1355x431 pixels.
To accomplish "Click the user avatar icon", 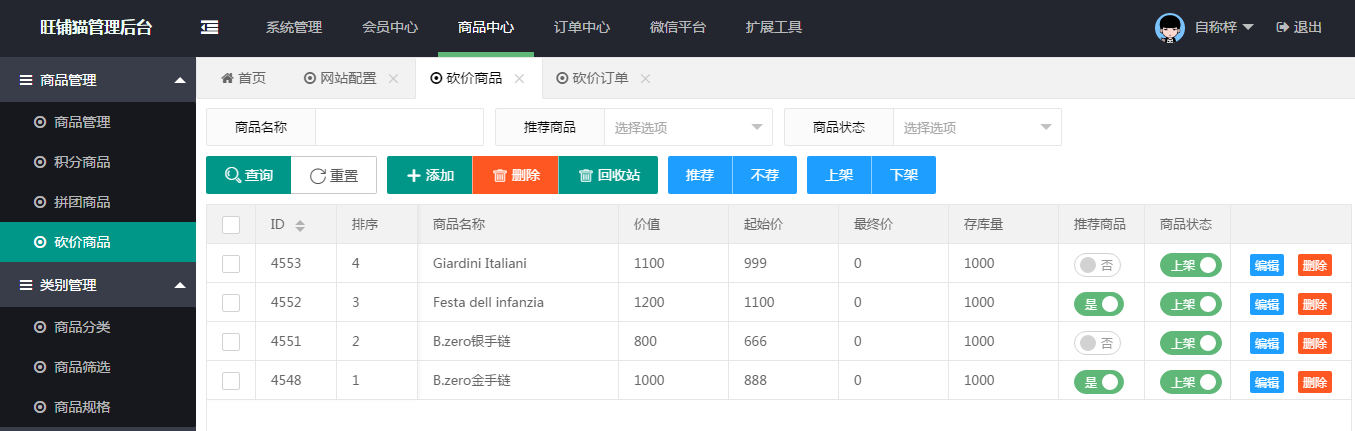I will [x=1170, y=28].
